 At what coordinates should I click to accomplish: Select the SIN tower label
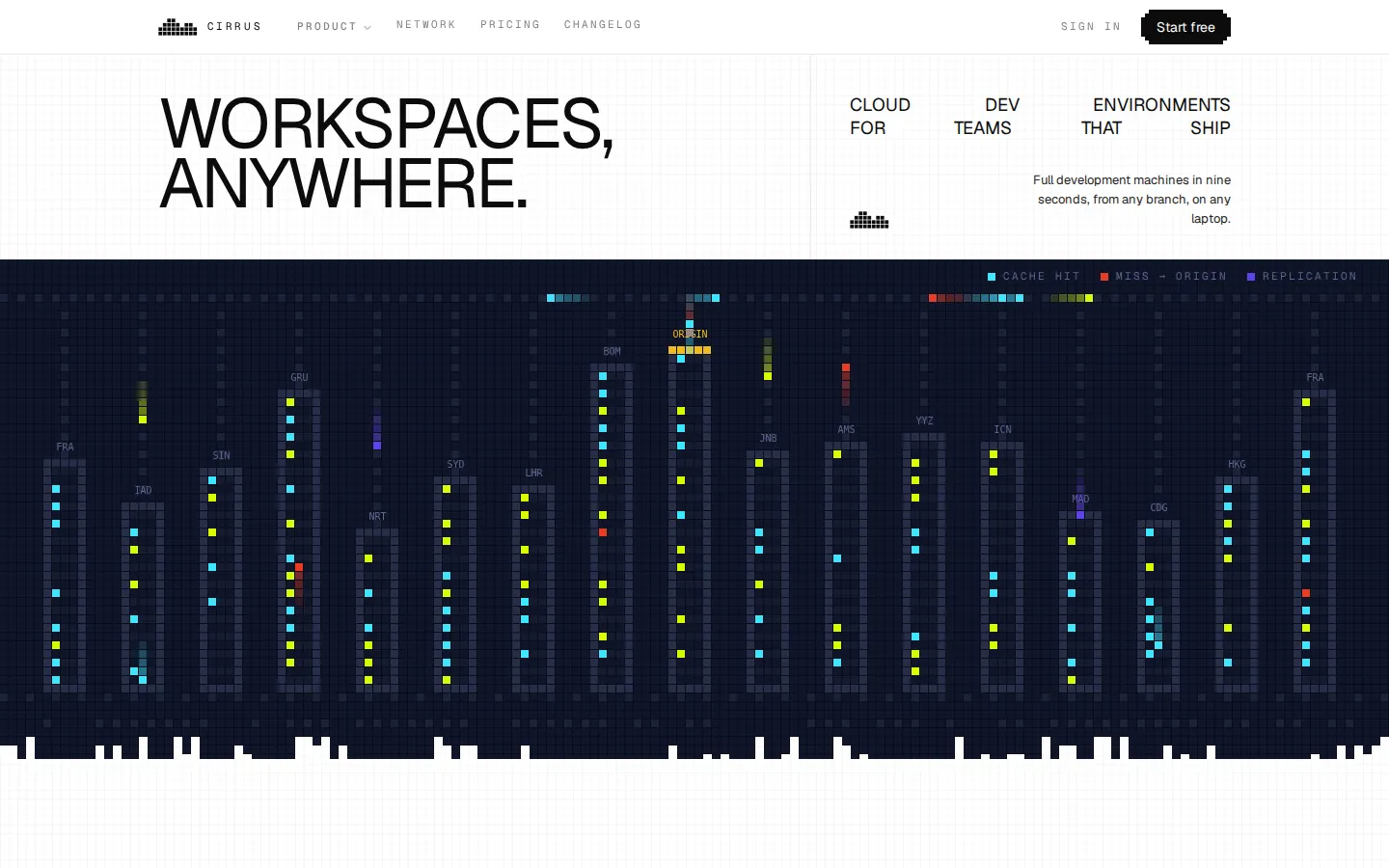[221, 456]
